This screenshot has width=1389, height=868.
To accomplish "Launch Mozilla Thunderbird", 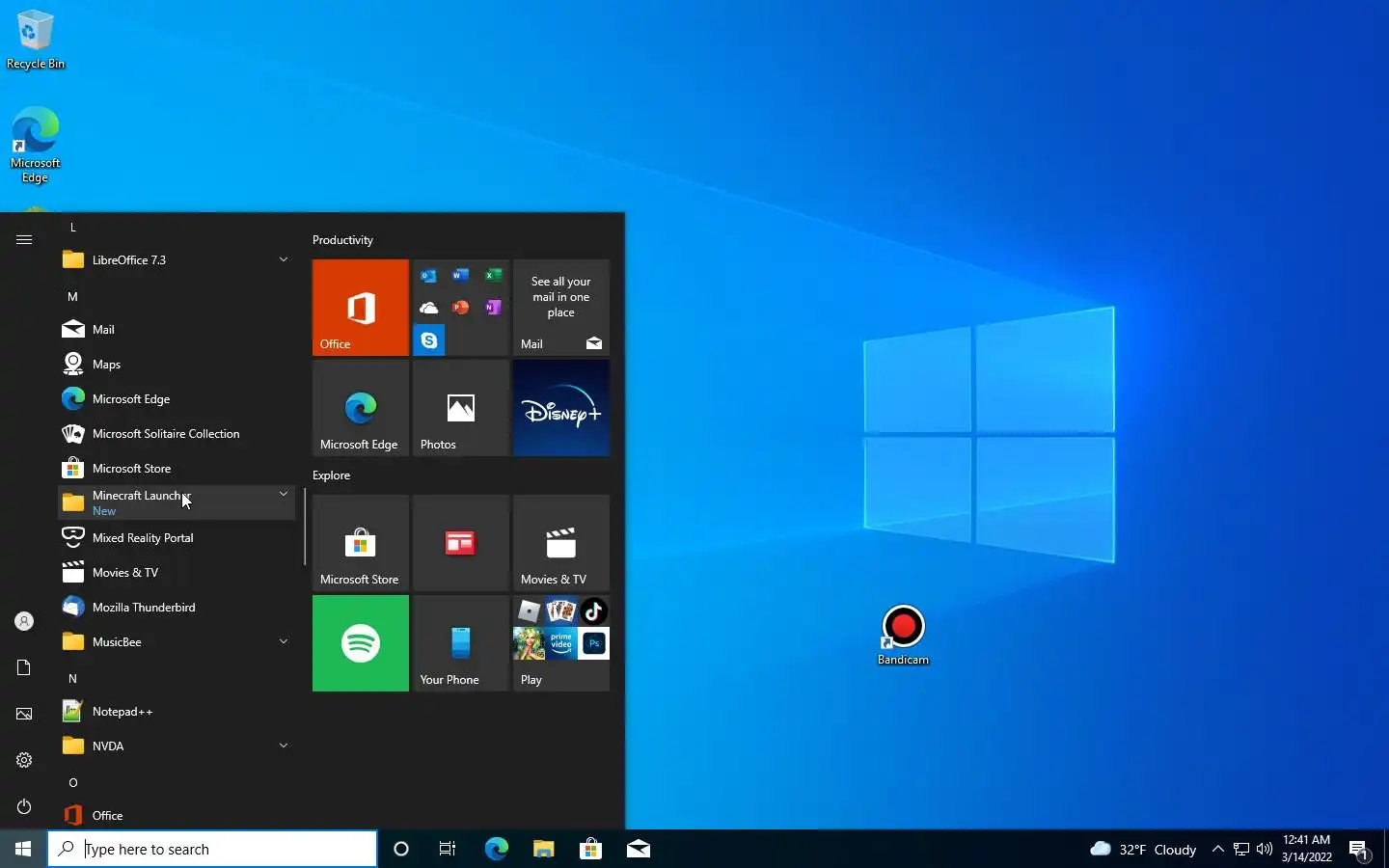I will pyautogui.click(x=177, y=608).
